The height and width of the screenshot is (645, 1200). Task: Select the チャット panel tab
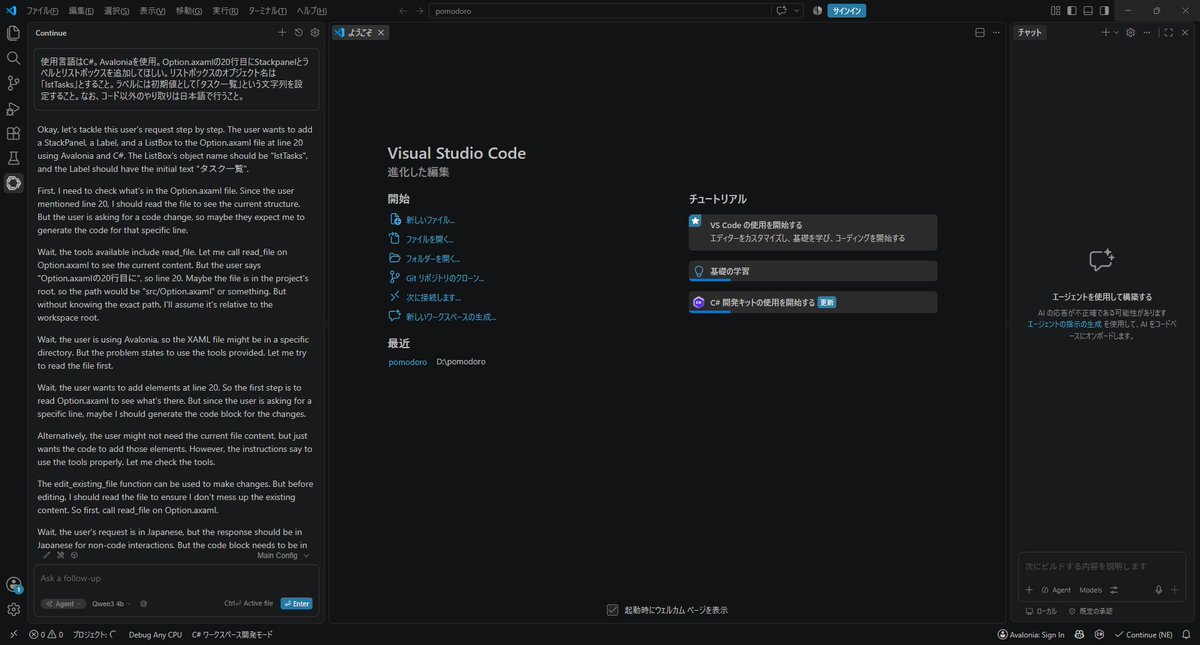coord(1029,32)
